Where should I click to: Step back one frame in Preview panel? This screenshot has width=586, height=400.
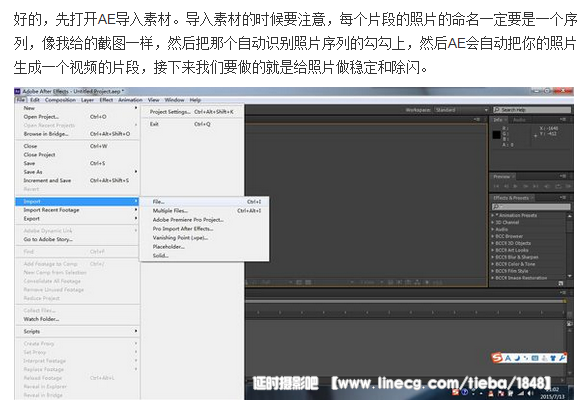click(x=506, y=186)
